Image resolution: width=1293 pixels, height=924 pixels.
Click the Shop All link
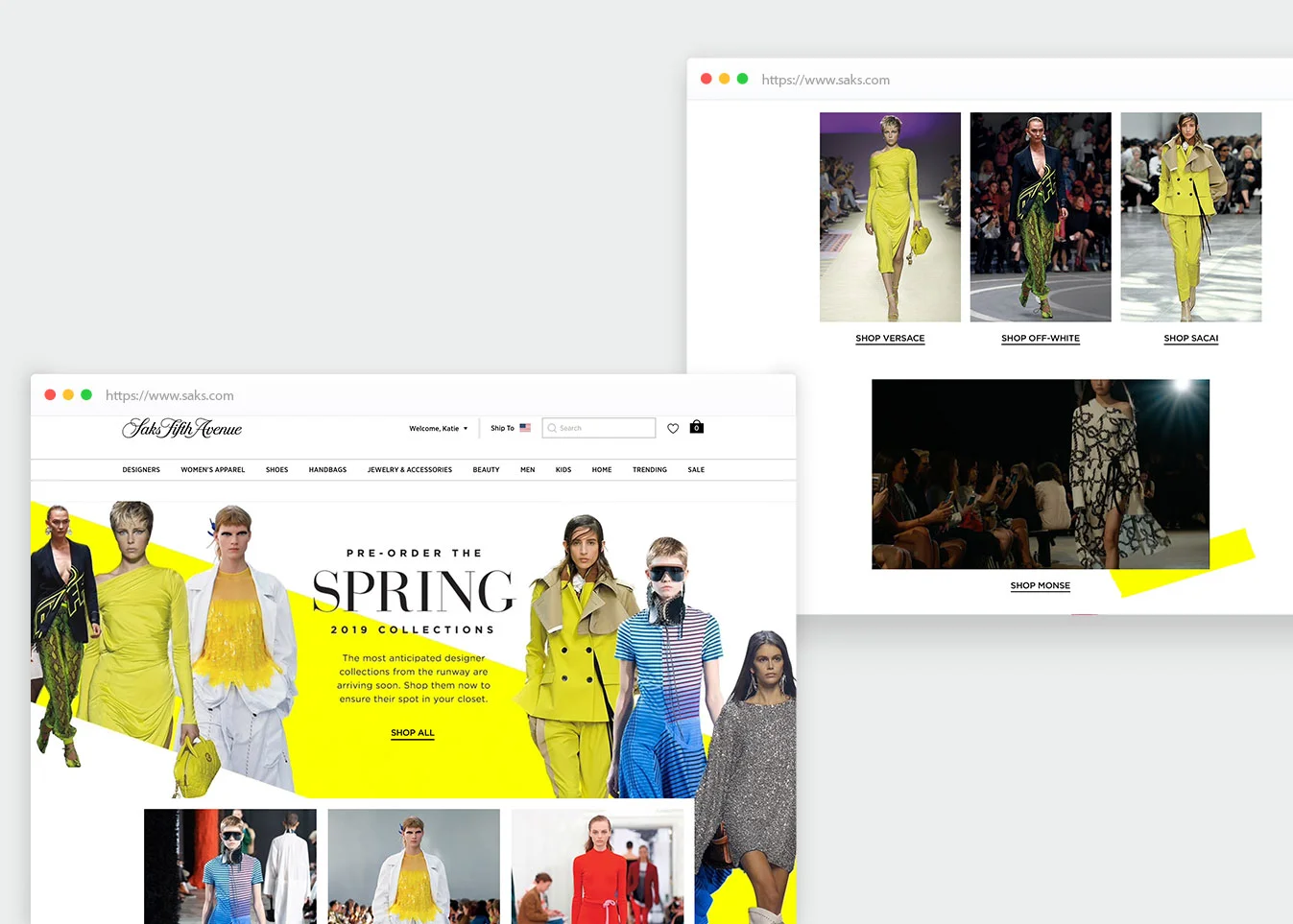pyautogui.click(x=413, y=733)
